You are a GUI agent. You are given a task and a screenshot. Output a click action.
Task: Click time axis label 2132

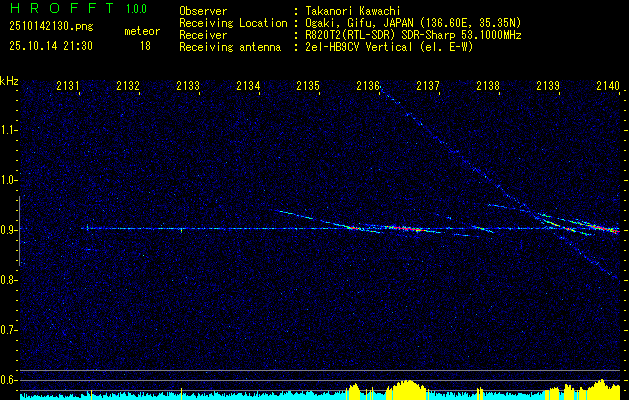[128, 85]
